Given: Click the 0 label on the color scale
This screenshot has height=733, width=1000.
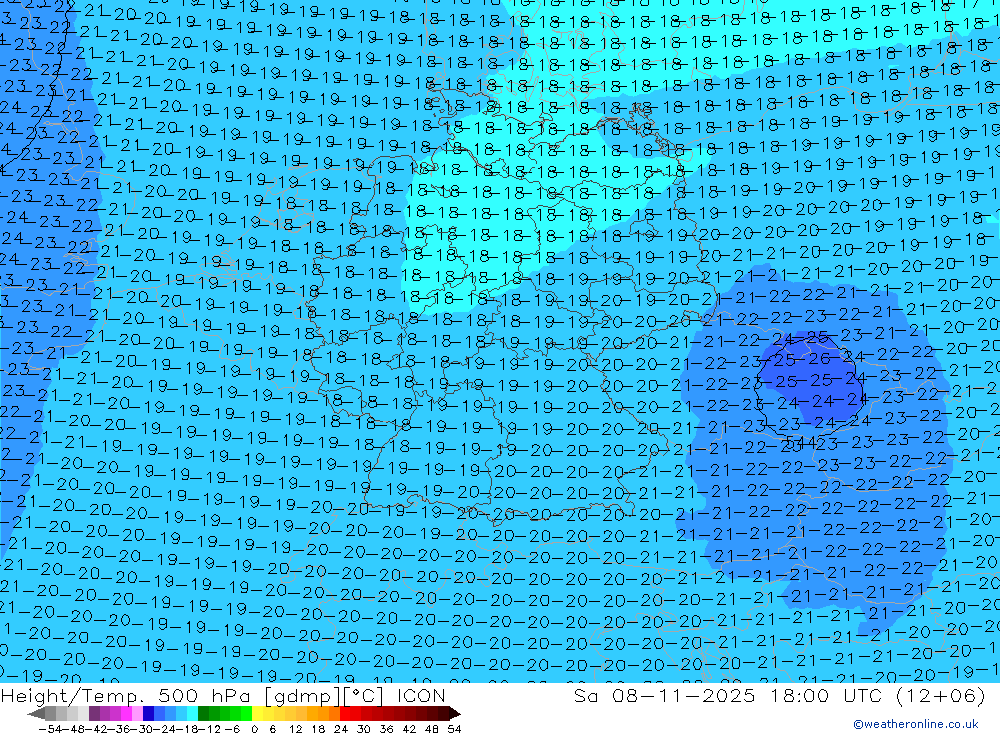Looking at the screenshot, I should (x=254, y=729).
